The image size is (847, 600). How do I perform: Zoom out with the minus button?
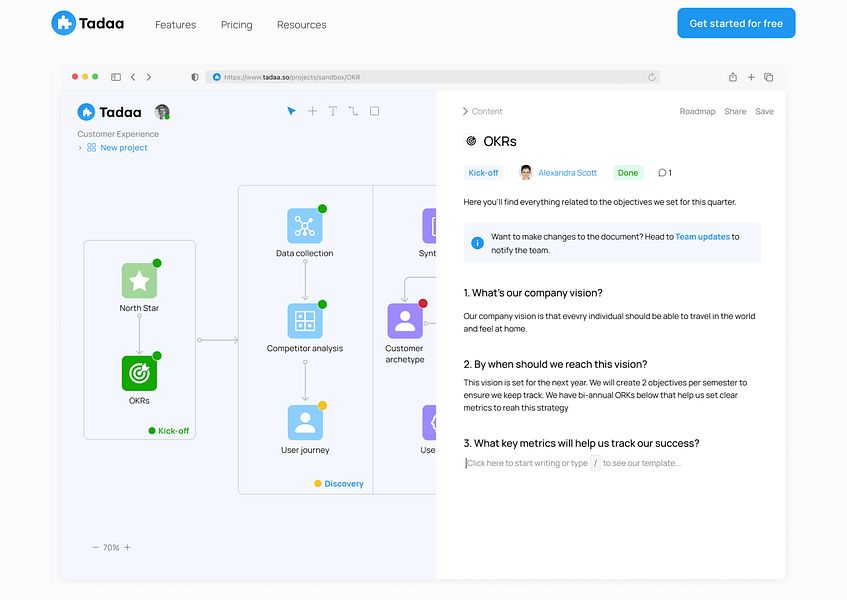point(96,548)
